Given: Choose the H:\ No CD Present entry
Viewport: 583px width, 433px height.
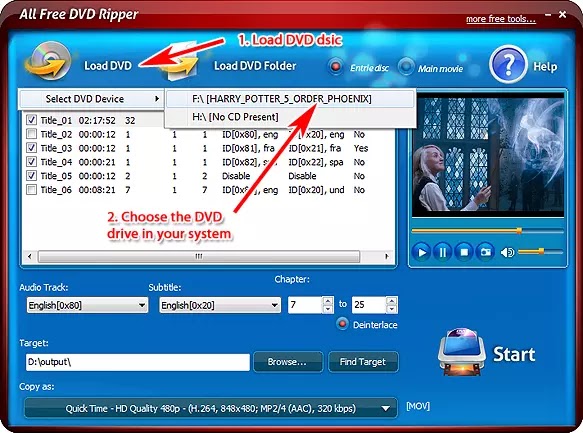Looking at the screenshot, I should [x=290, y=117].
